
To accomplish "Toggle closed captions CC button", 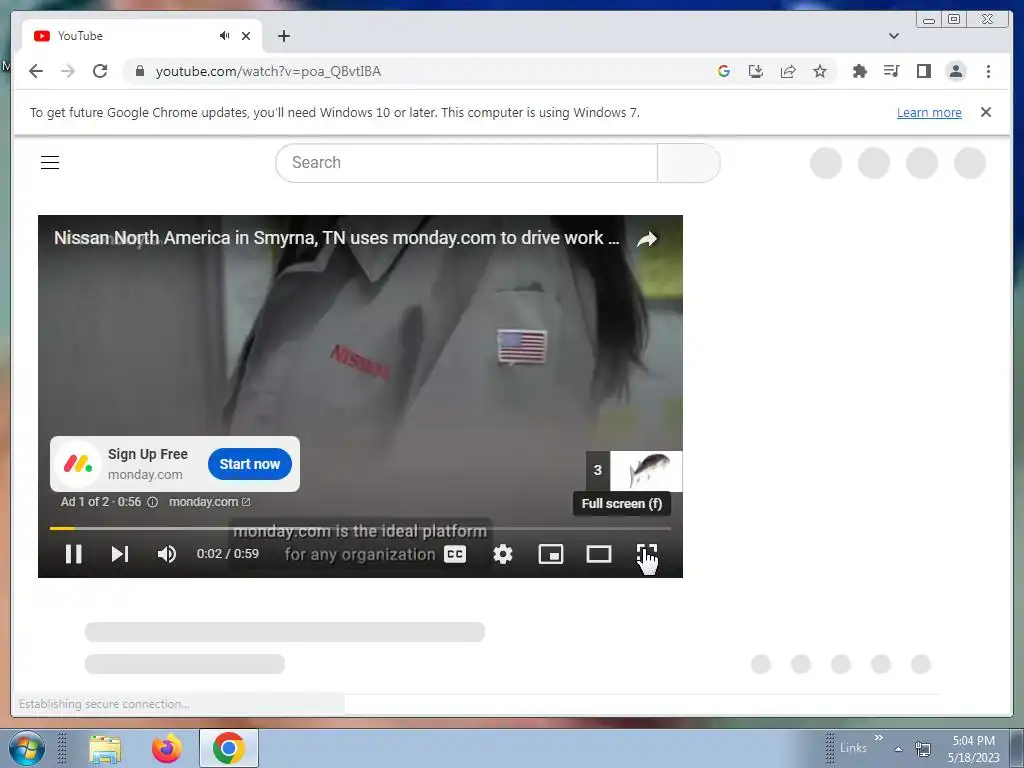I will pos(455,554).
